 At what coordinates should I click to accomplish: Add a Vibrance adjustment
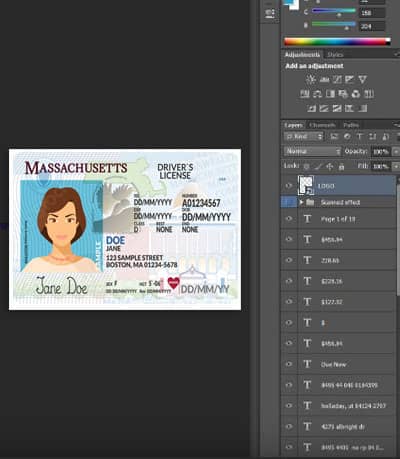(x=363, y=79)
